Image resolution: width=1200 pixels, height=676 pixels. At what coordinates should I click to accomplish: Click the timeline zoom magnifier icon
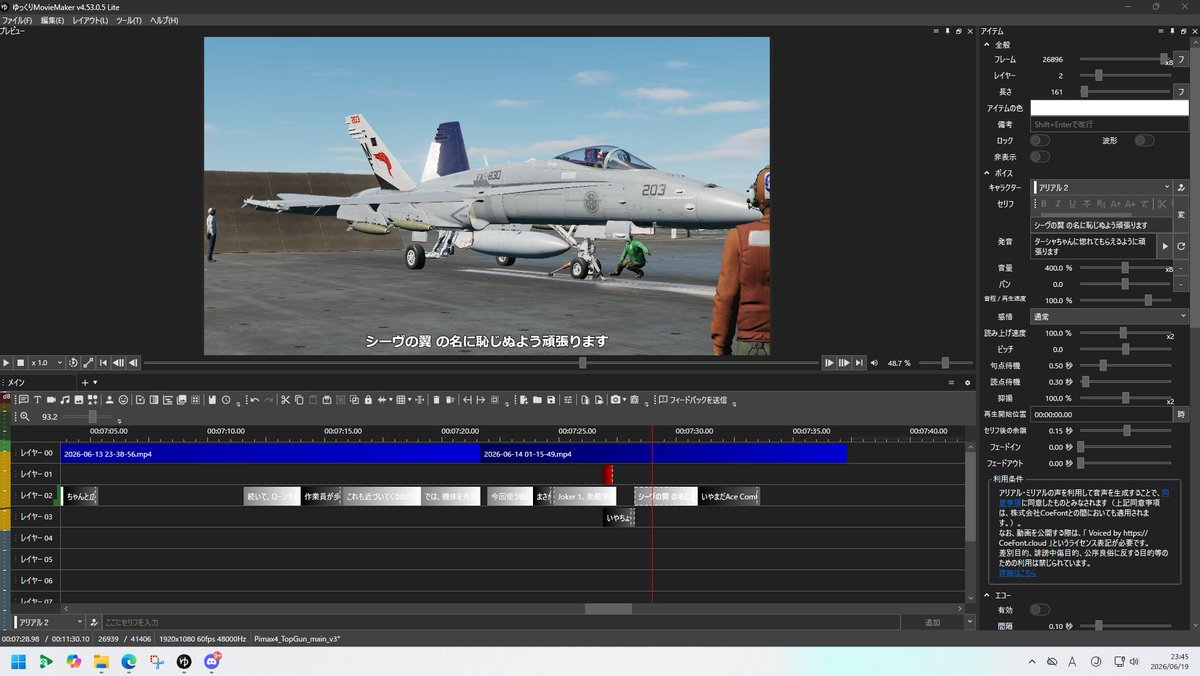tap(25, 417)
